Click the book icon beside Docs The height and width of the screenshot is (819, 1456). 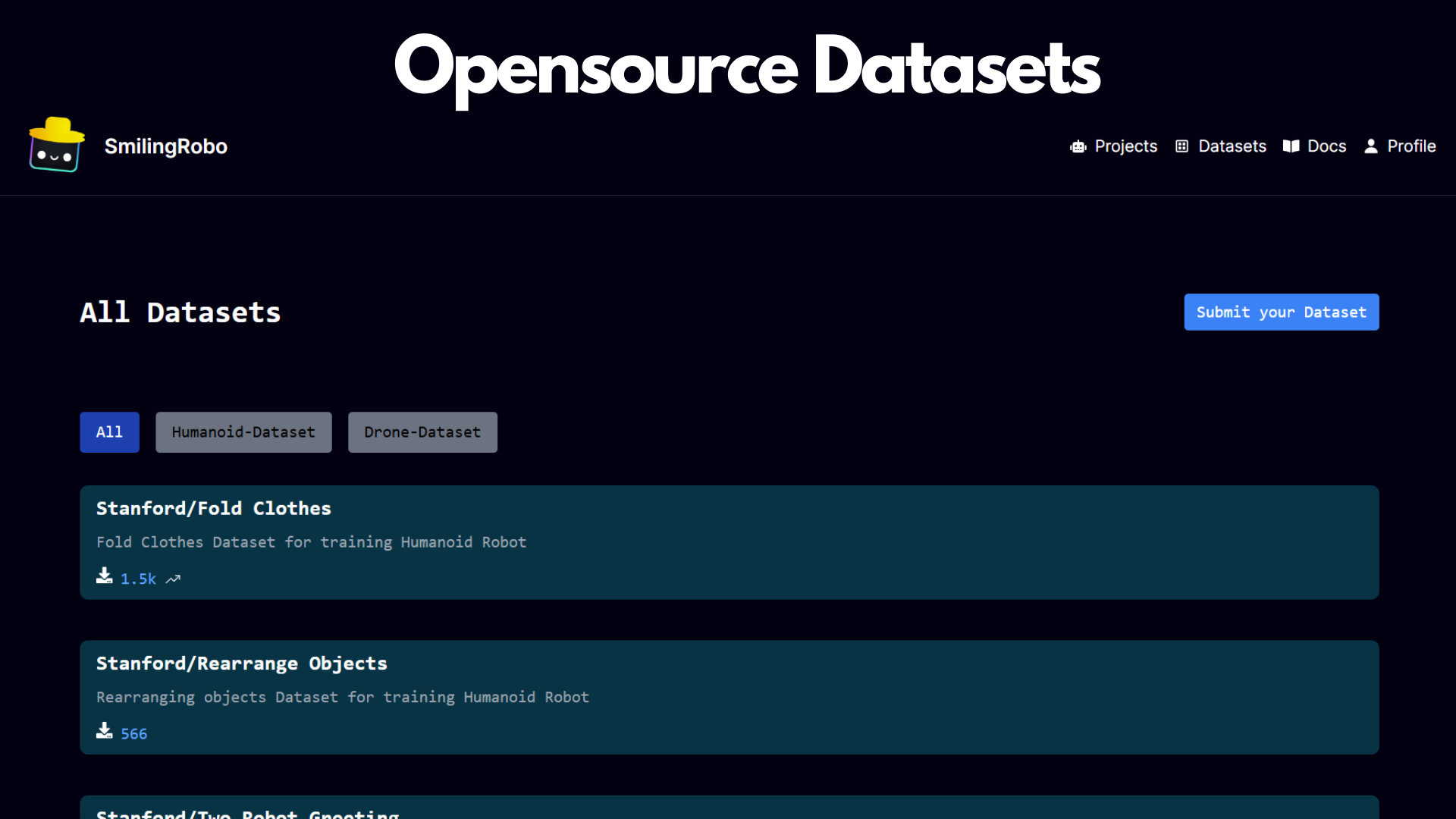coord(1291,146)
